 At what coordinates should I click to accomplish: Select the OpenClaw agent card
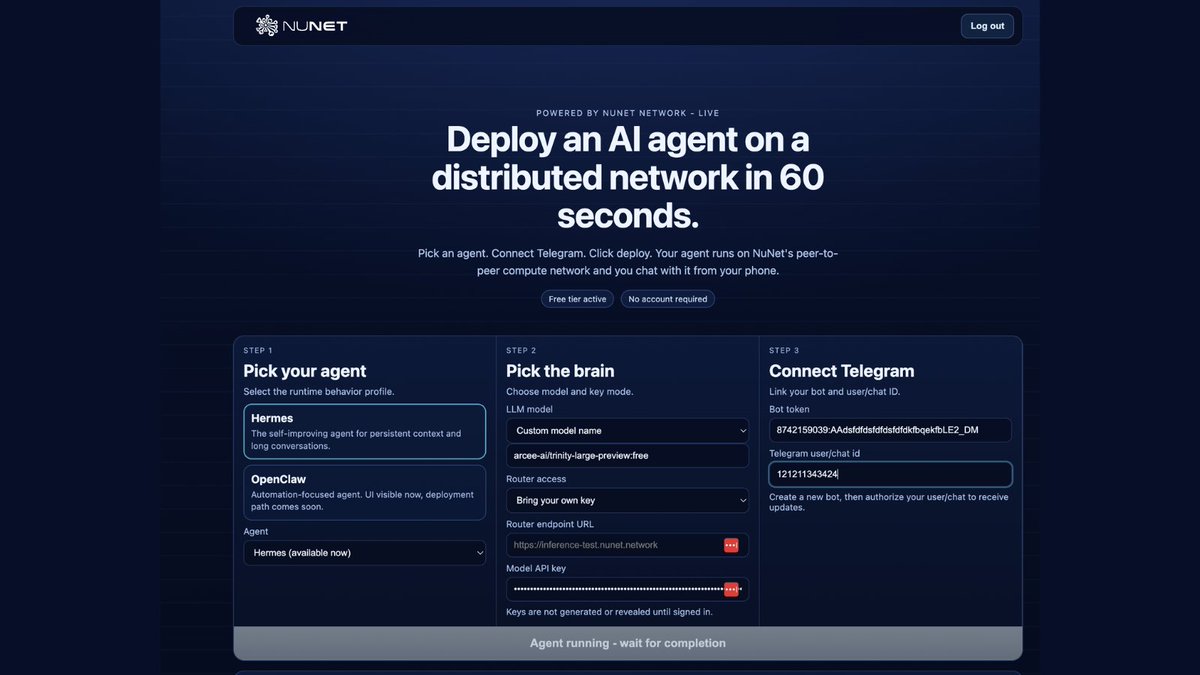pyautogui.click(x=365, y=492)
